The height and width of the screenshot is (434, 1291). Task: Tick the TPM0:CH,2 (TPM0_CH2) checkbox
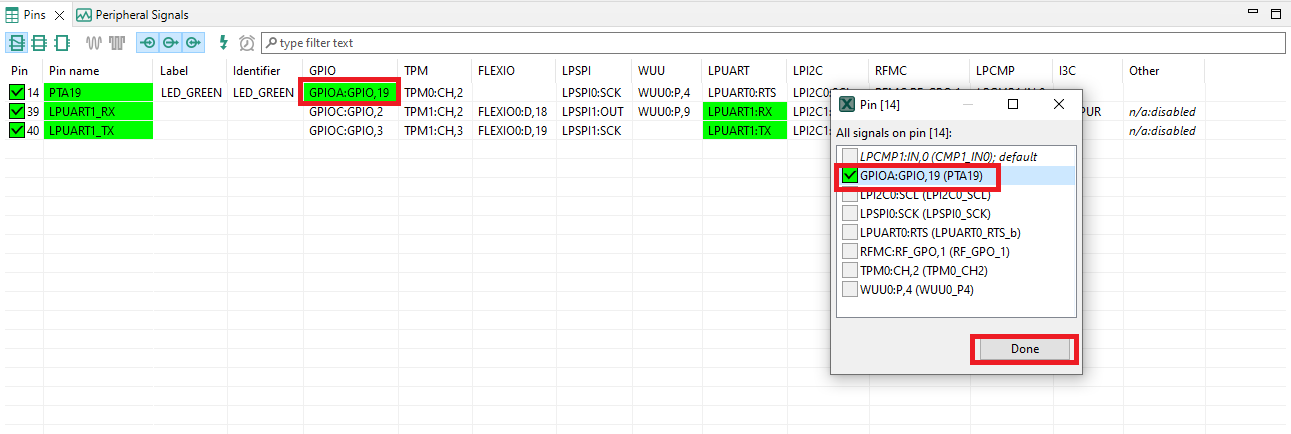[849, 270]
